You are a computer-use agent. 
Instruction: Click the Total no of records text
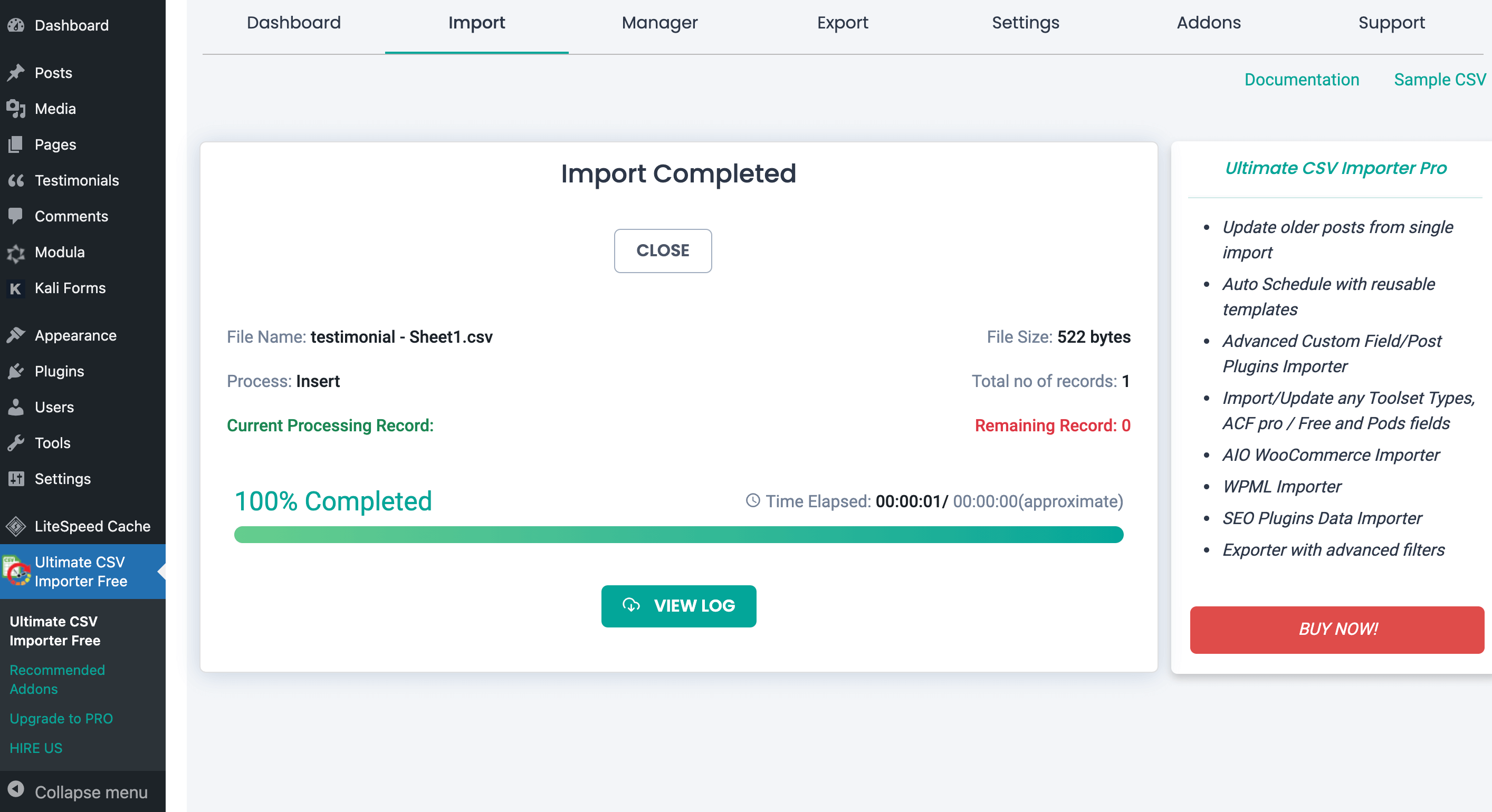(1050, 381)
